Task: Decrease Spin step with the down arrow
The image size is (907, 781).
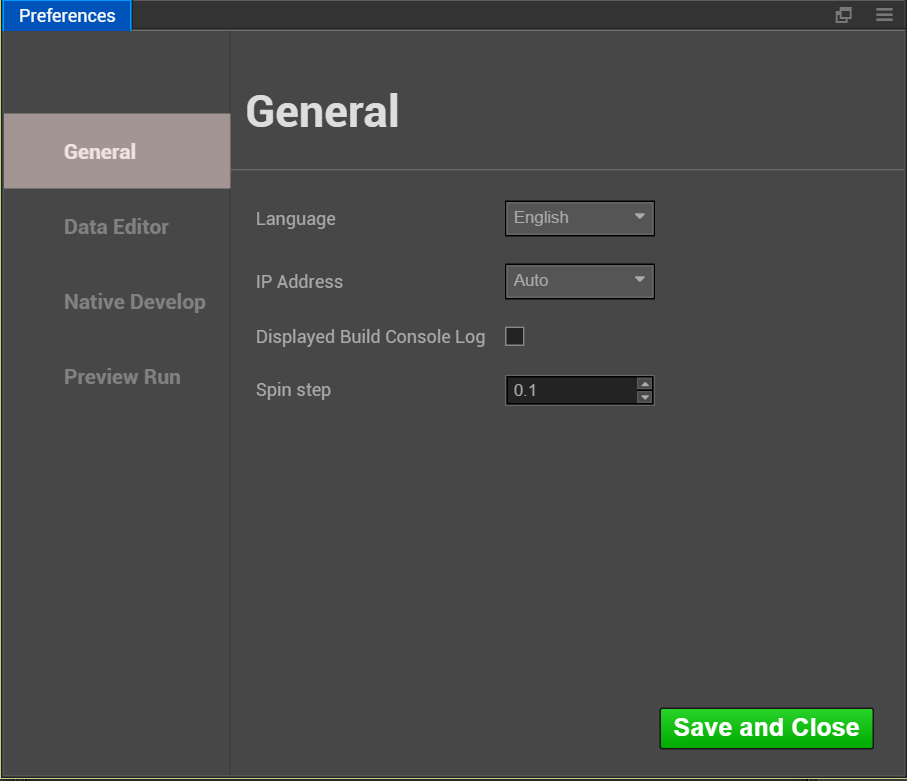Action: (x=645, y=397)
